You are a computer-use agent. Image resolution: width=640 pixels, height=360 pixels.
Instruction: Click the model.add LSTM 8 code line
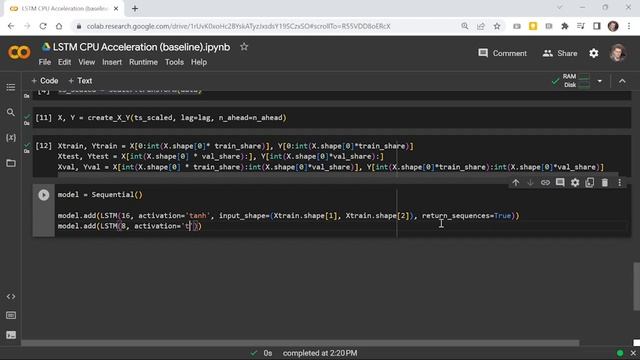click(129, 226)
